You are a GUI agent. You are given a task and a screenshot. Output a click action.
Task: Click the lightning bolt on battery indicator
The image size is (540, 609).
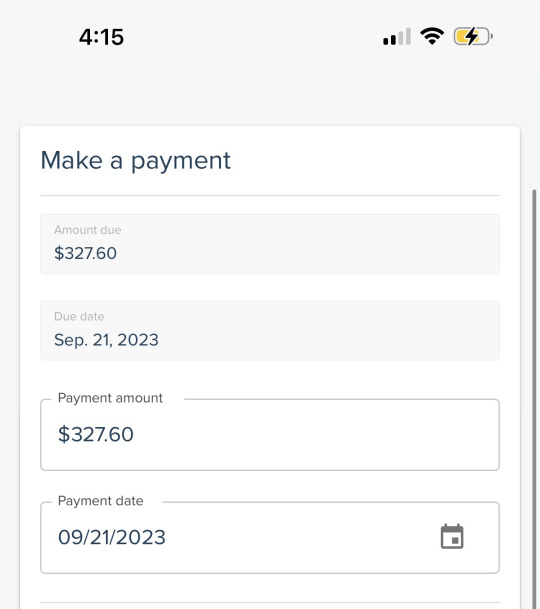[x=472, y=37]
